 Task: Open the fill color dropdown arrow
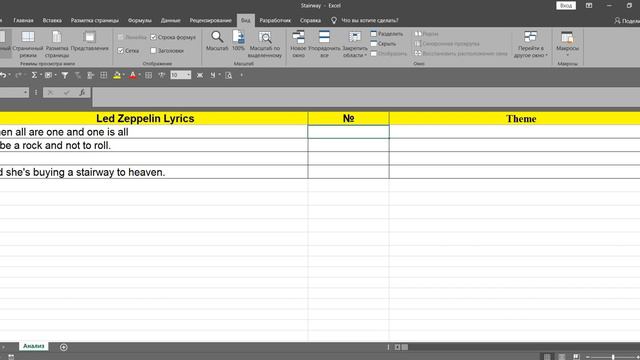pos(124,75)
